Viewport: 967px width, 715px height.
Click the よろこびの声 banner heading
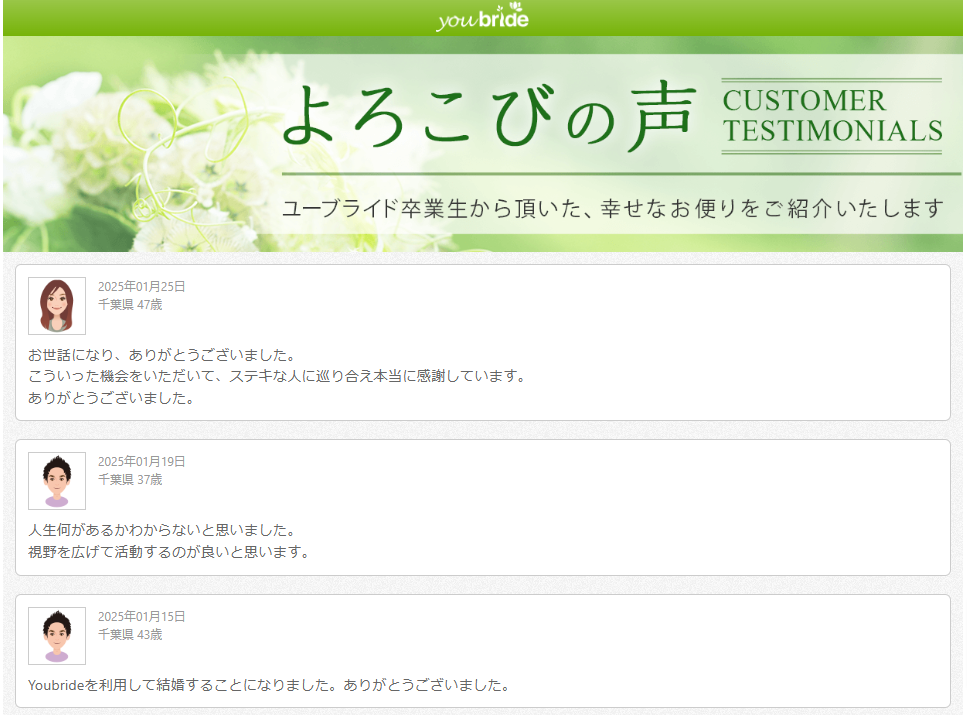(x=489, y=116)
